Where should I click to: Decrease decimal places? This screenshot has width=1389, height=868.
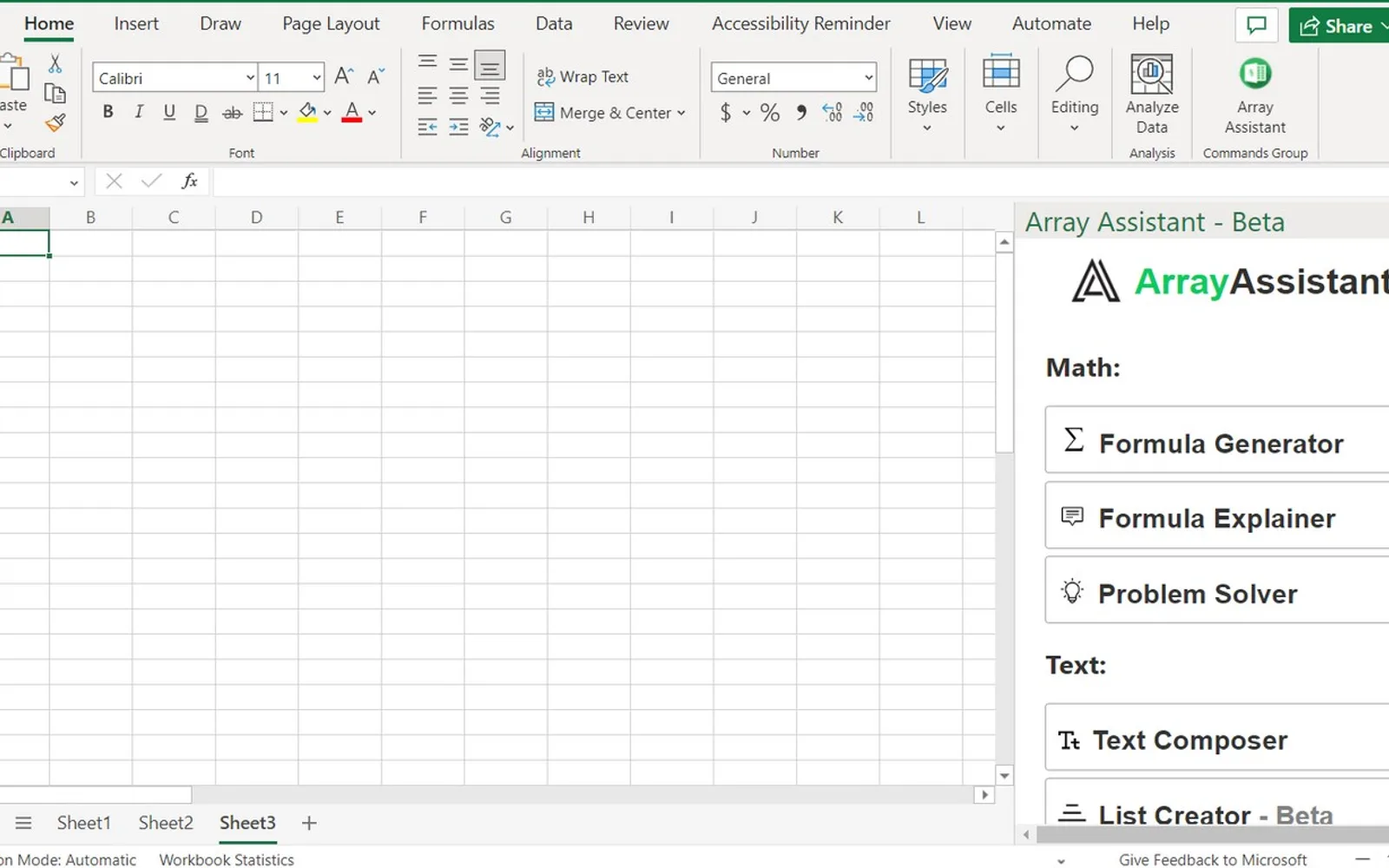click(x=864, y=113)
